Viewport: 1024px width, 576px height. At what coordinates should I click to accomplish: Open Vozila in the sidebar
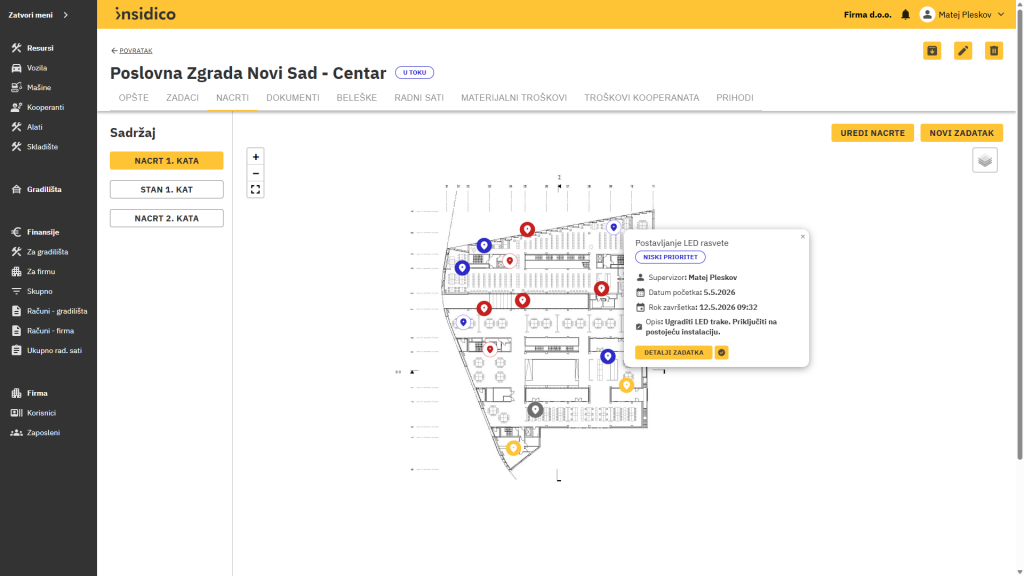click(37, 68)
